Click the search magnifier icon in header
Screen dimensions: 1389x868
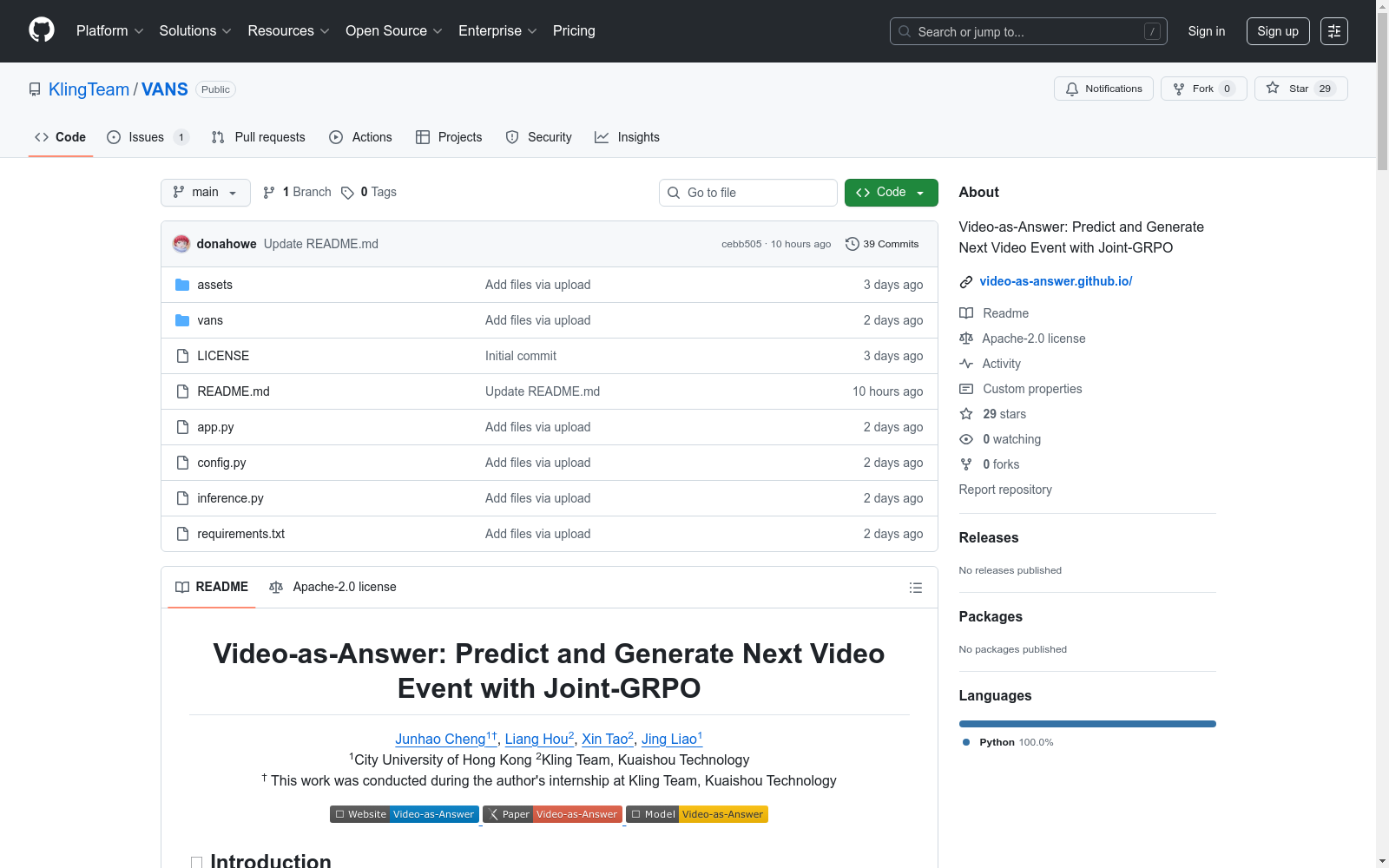click(905, 31)
